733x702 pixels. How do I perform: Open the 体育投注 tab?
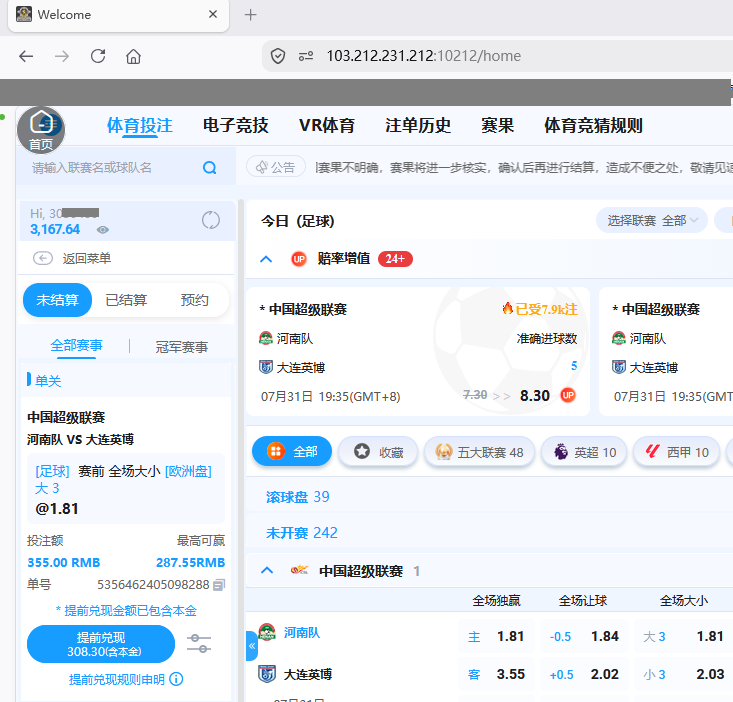coord(140,125)
